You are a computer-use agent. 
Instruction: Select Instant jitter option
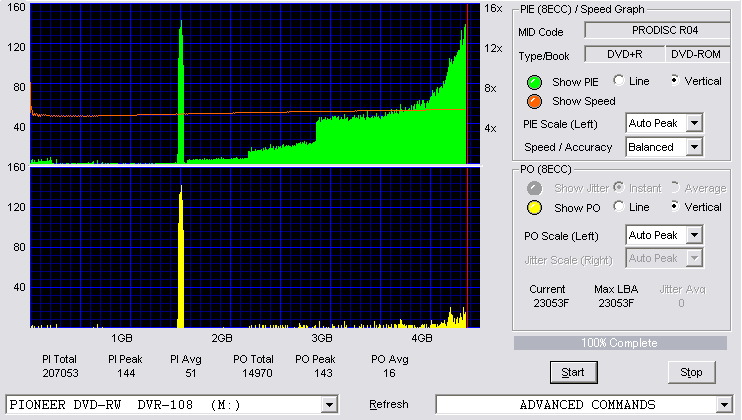click(x=618, y=187)
